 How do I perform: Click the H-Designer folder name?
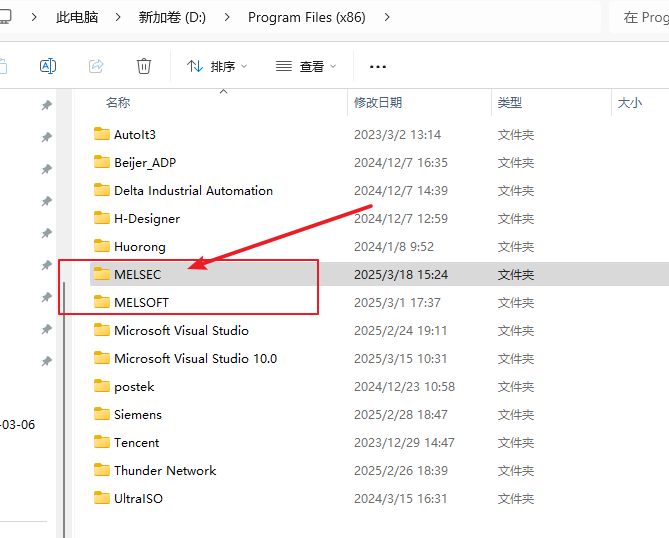(x=147, y=219)
